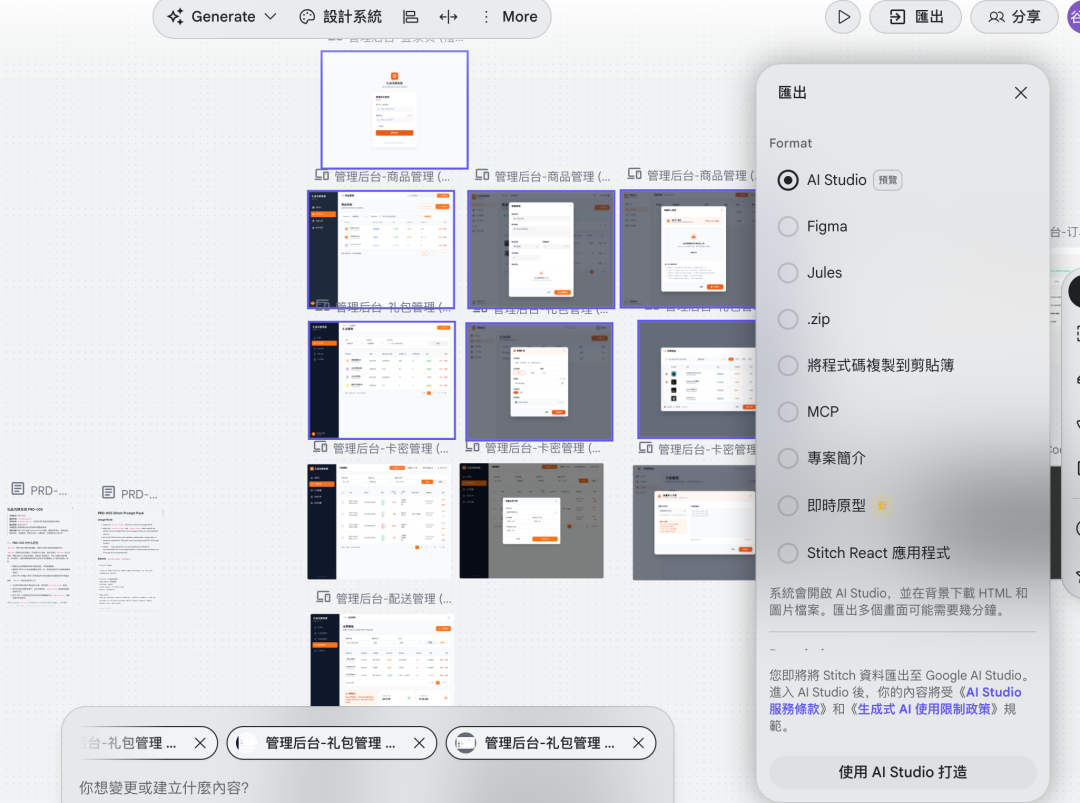Click the align layout icon in toolbar
Image resolution: width=1080 pixels, height=803 pixels.
pos(410,17)
